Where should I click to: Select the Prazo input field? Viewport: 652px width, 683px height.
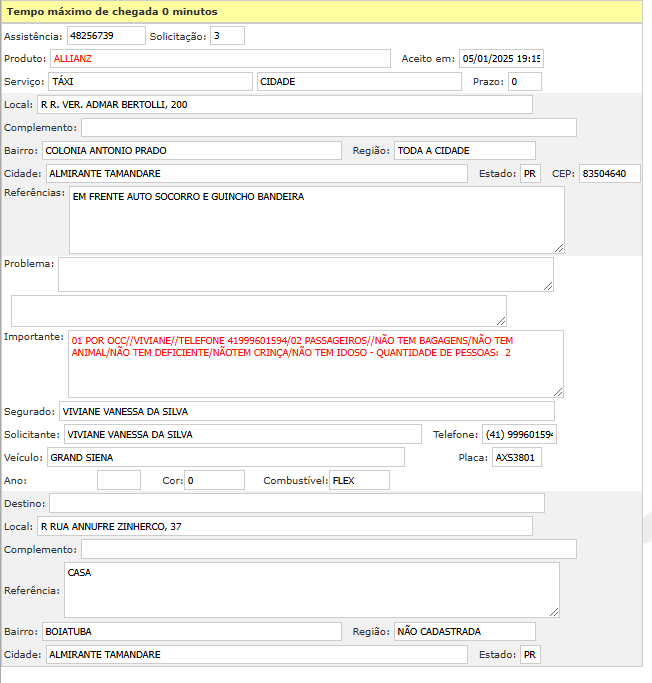(x=524, y=82)
